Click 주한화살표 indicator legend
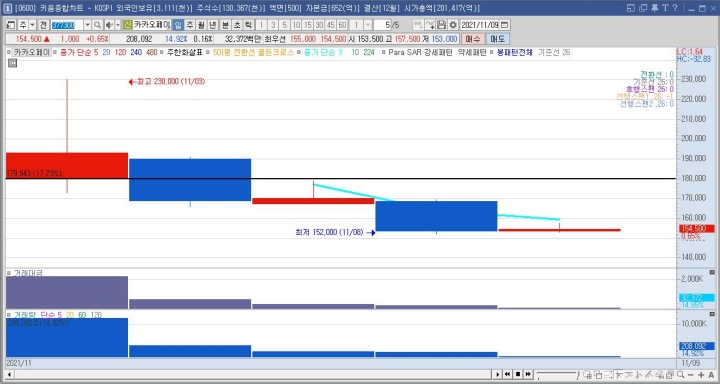The width and height of the screenshot is (720, 384). point(185,52)
